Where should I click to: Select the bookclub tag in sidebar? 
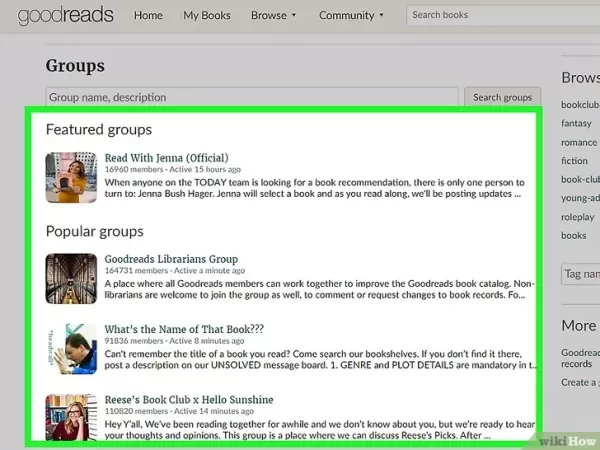(x=580, y=104)
